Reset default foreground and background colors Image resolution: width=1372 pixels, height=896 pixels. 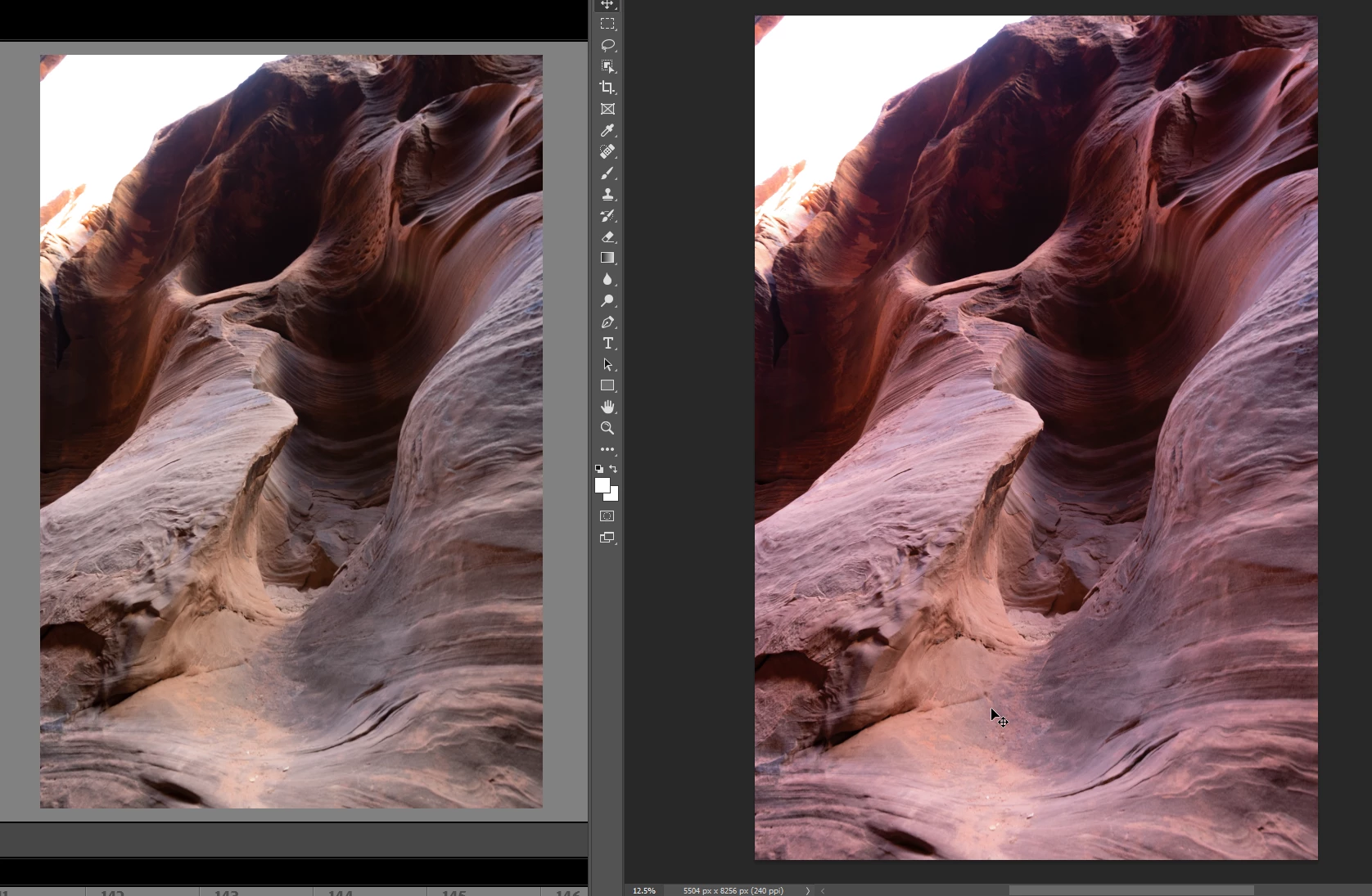[x=599, y=469]
